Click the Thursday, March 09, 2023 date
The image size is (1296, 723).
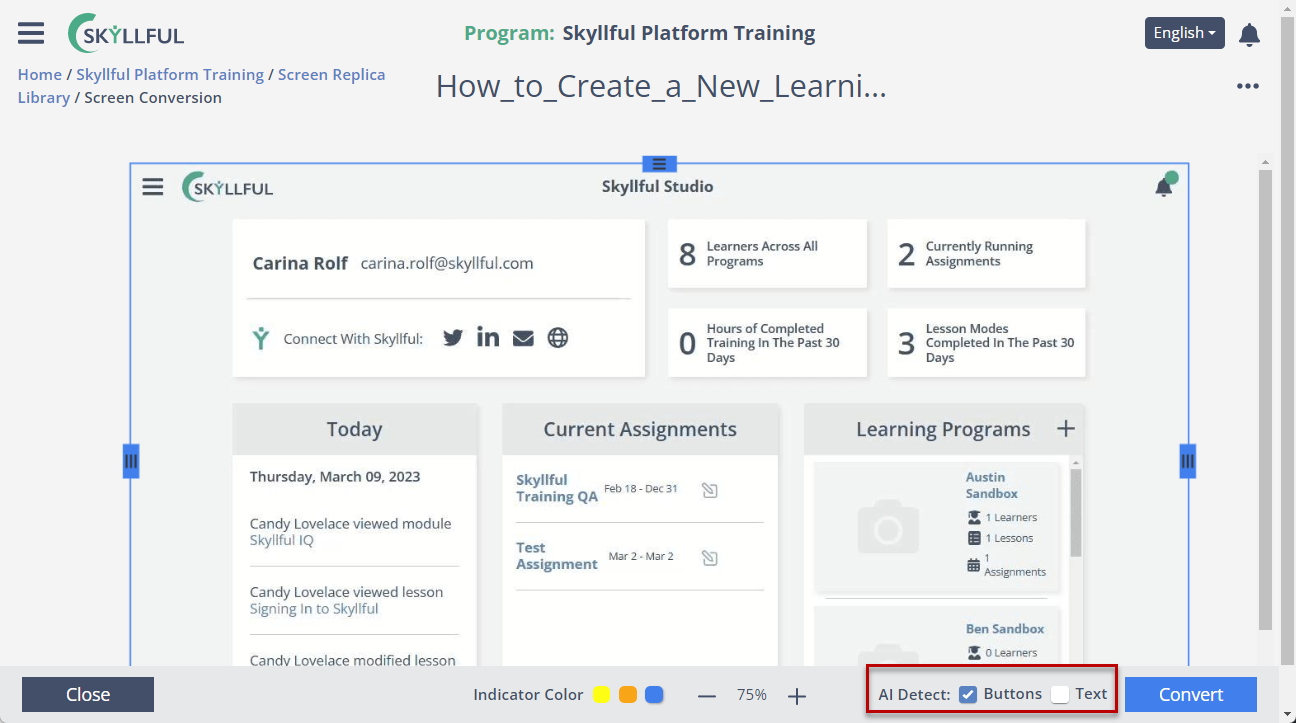335,477
